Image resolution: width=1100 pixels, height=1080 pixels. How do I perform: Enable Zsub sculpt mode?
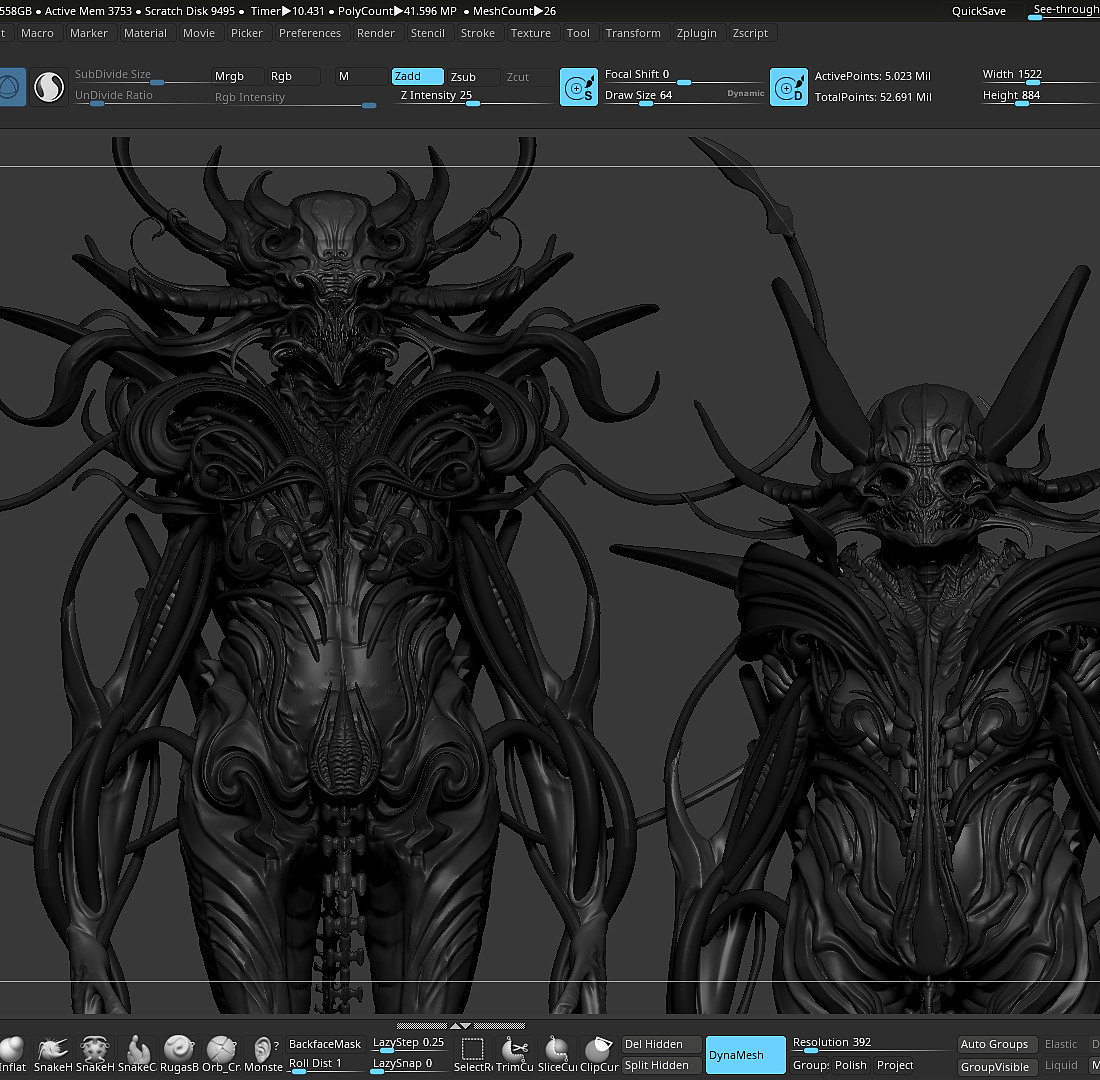[474, 76]
